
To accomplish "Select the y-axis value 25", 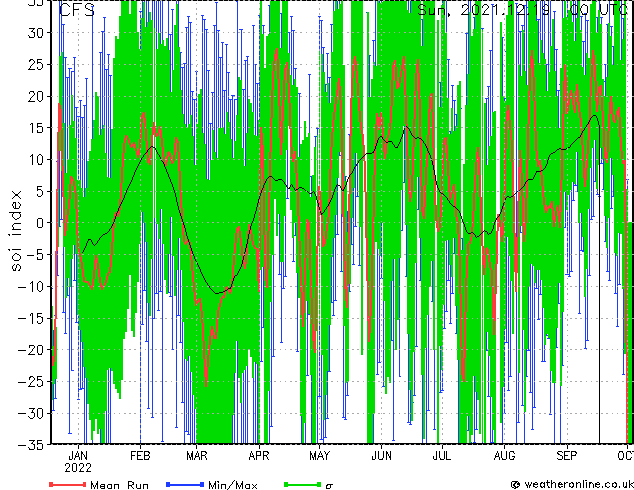I will (36, 64).
